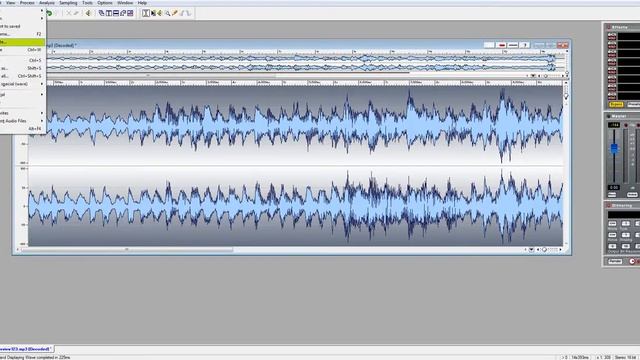This screenshot has width=640, height=360.
Task: Choose the Rename F2 menu entry
Action: [22, 34]
